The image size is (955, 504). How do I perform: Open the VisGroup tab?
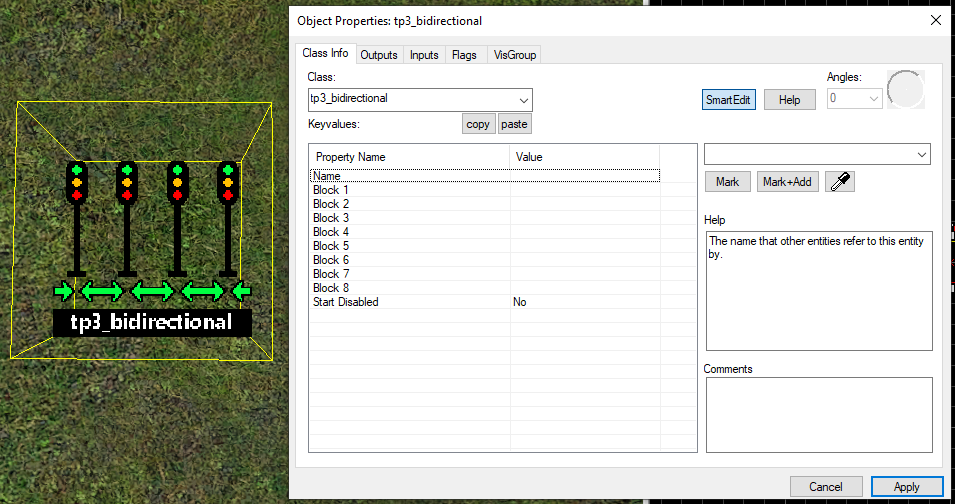pos(515,55)
